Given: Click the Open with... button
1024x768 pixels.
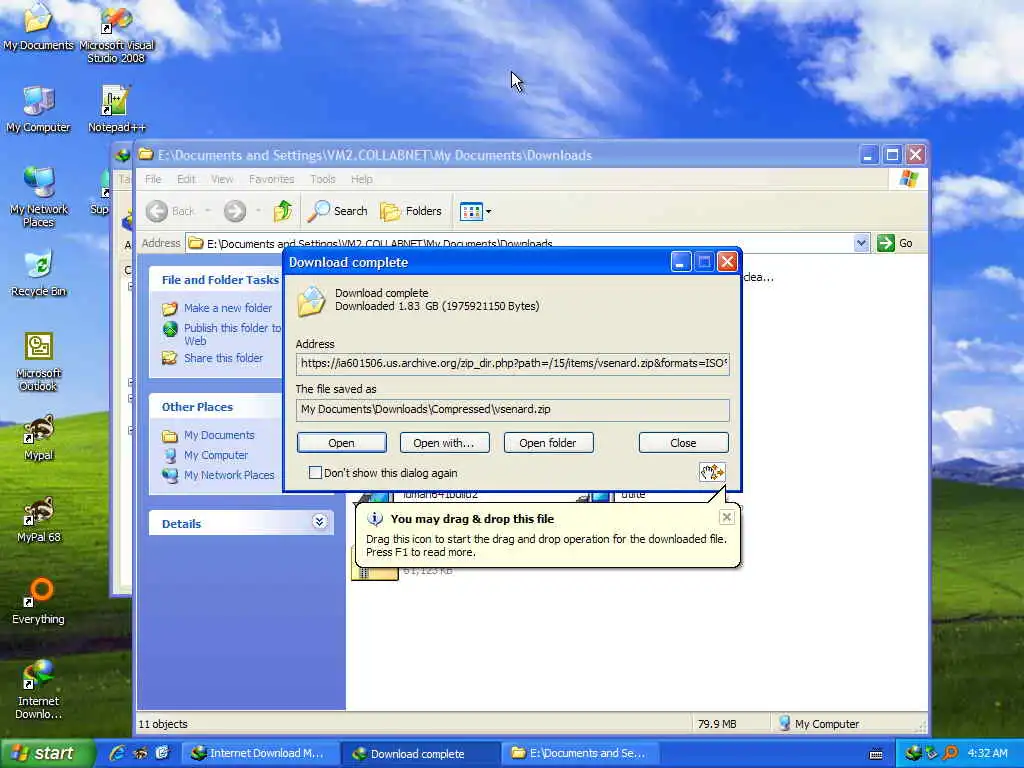Looking at the screenshot, I should (444, 443).
